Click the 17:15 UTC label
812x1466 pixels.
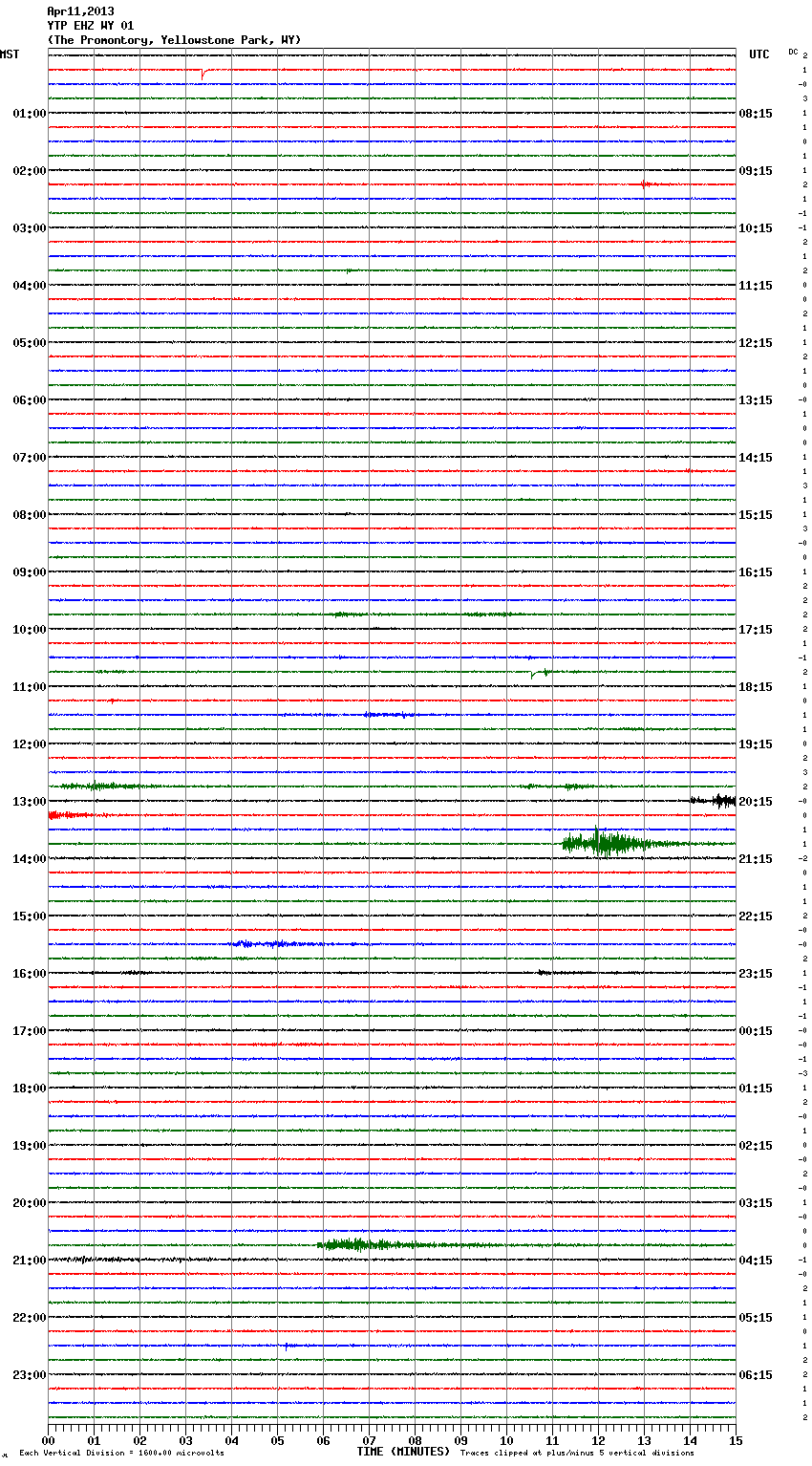pyautogui.click(x=756, y=630)
